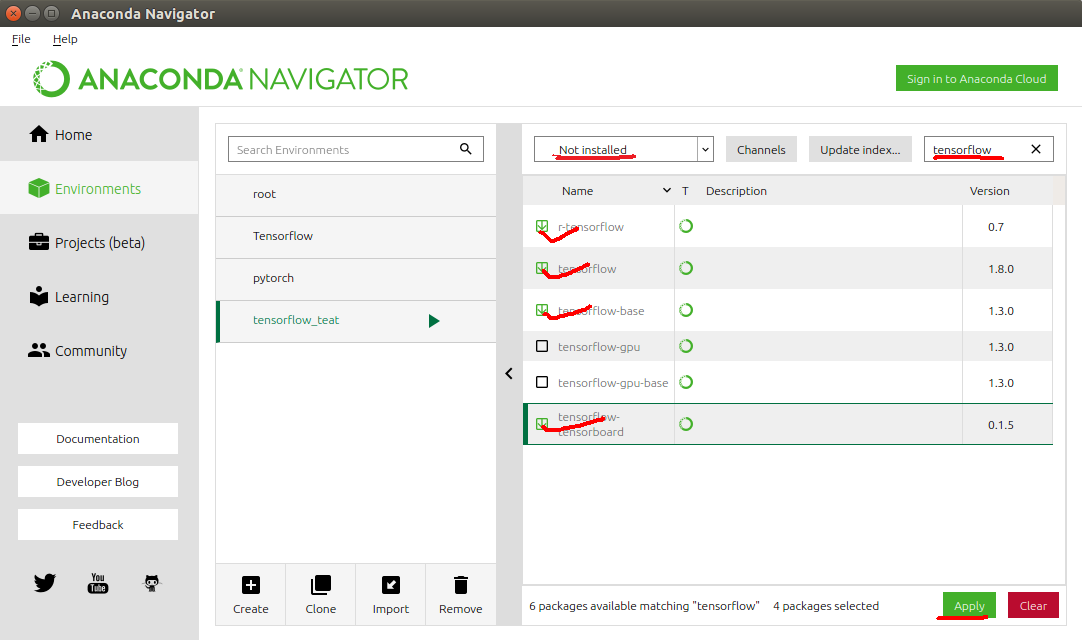Click the red Clear button
Viewport: 1082px width, 640px height.
(1033, 605)
